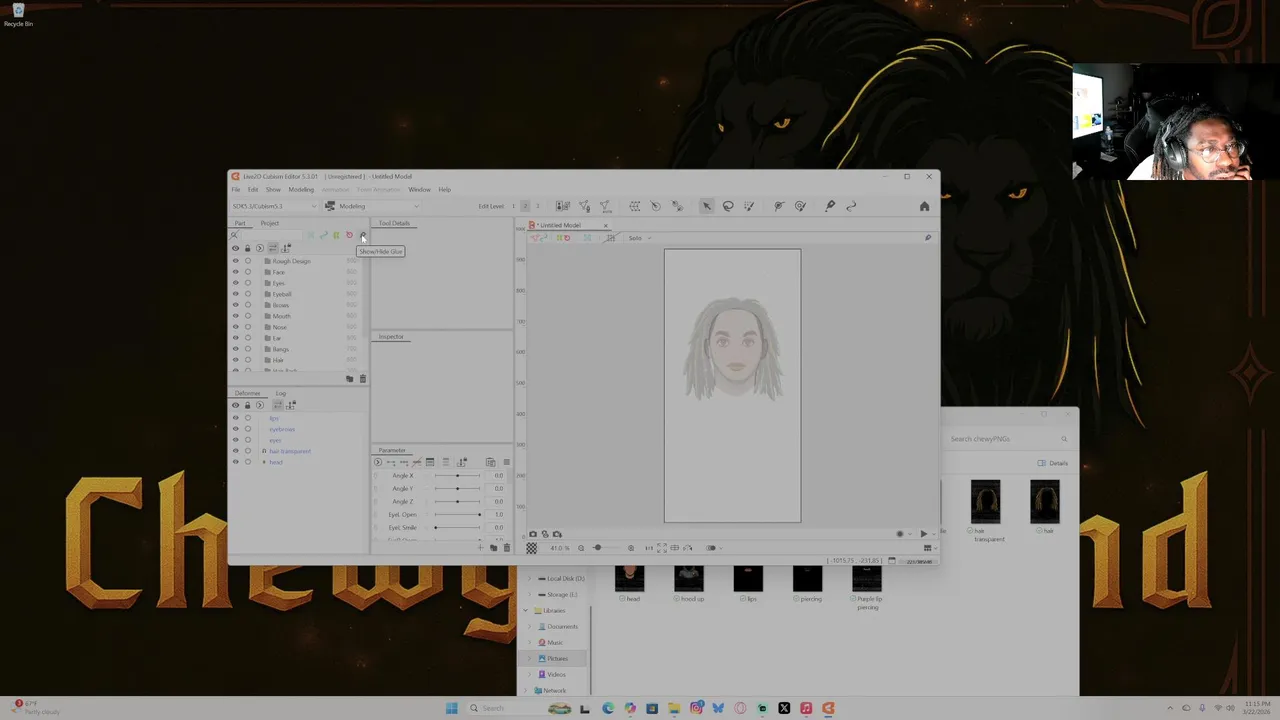
Task: Open the dropdown next to play button
Action: point(935,534)
